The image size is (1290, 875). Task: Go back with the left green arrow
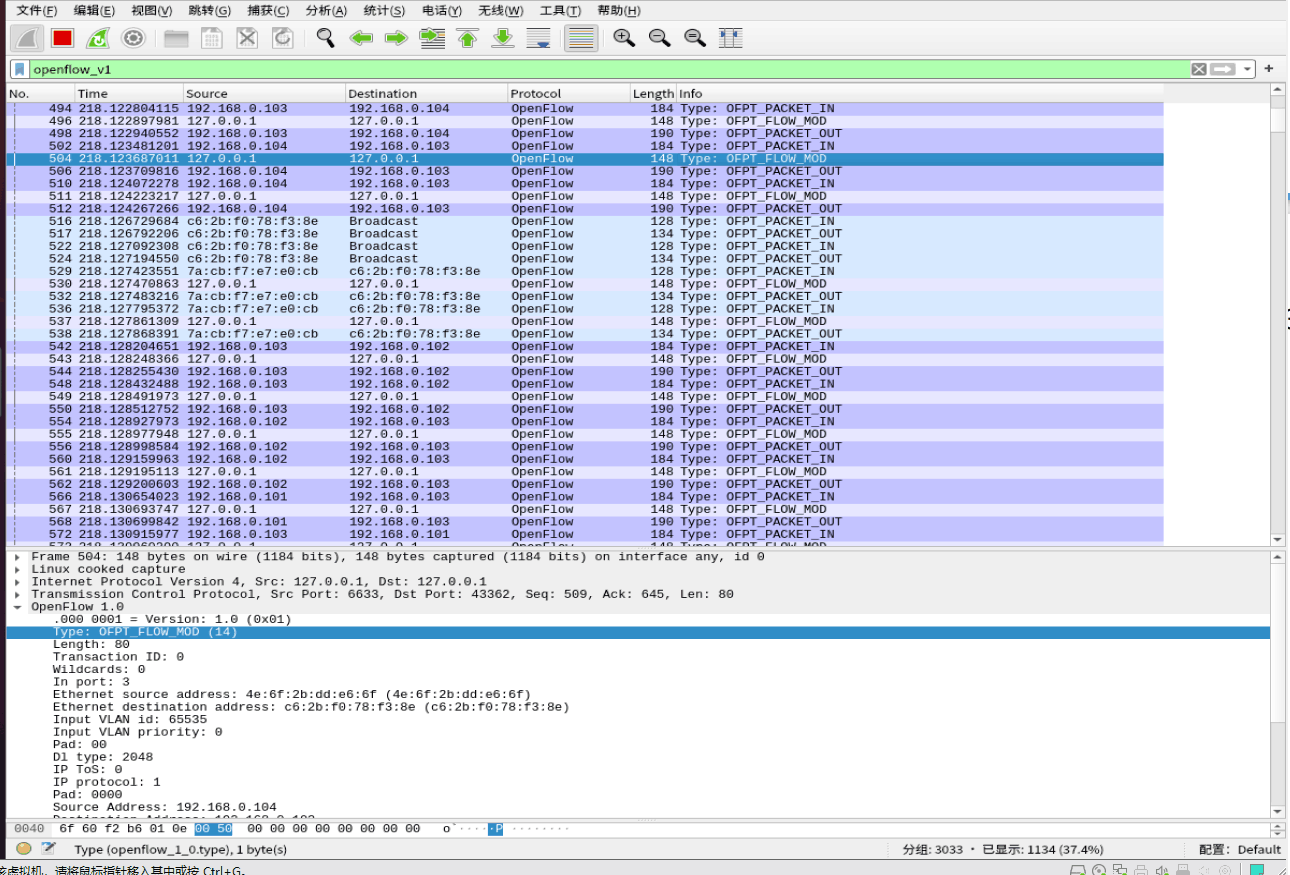tap(361, 38)
